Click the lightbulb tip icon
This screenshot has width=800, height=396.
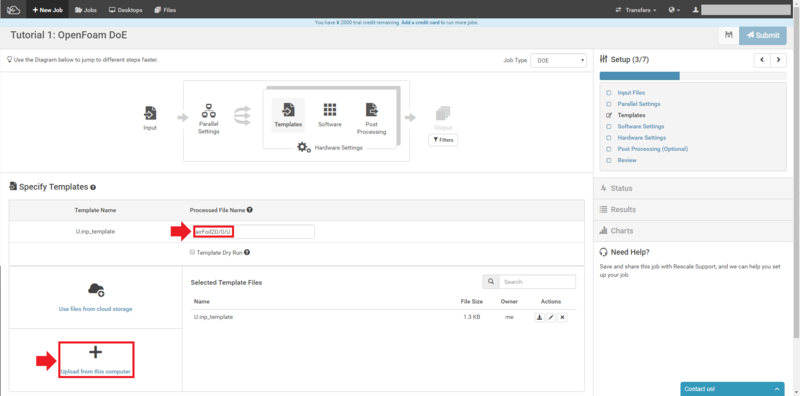pos(9,60)
